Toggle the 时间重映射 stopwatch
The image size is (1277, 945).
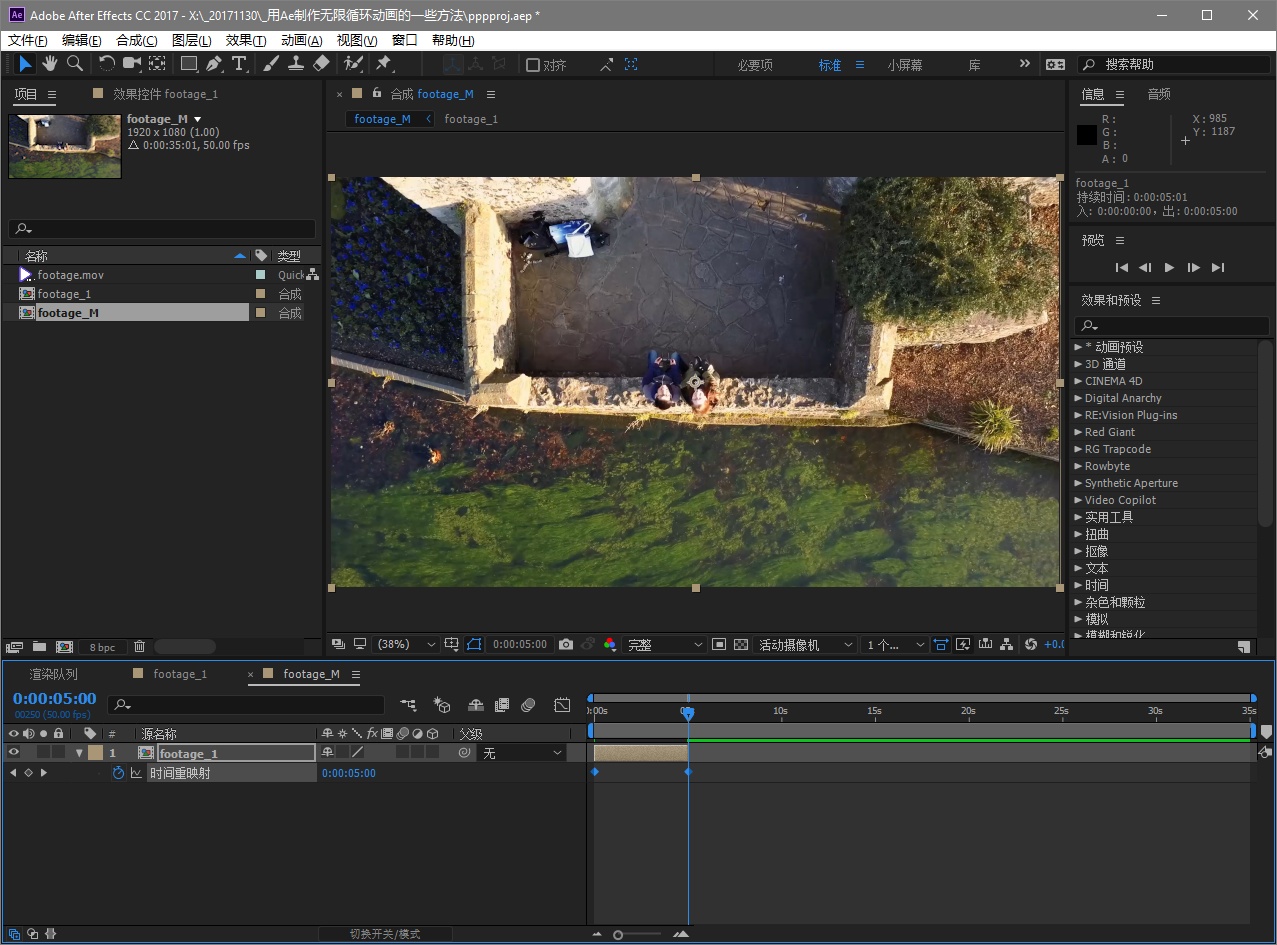[x=118, y=773]
